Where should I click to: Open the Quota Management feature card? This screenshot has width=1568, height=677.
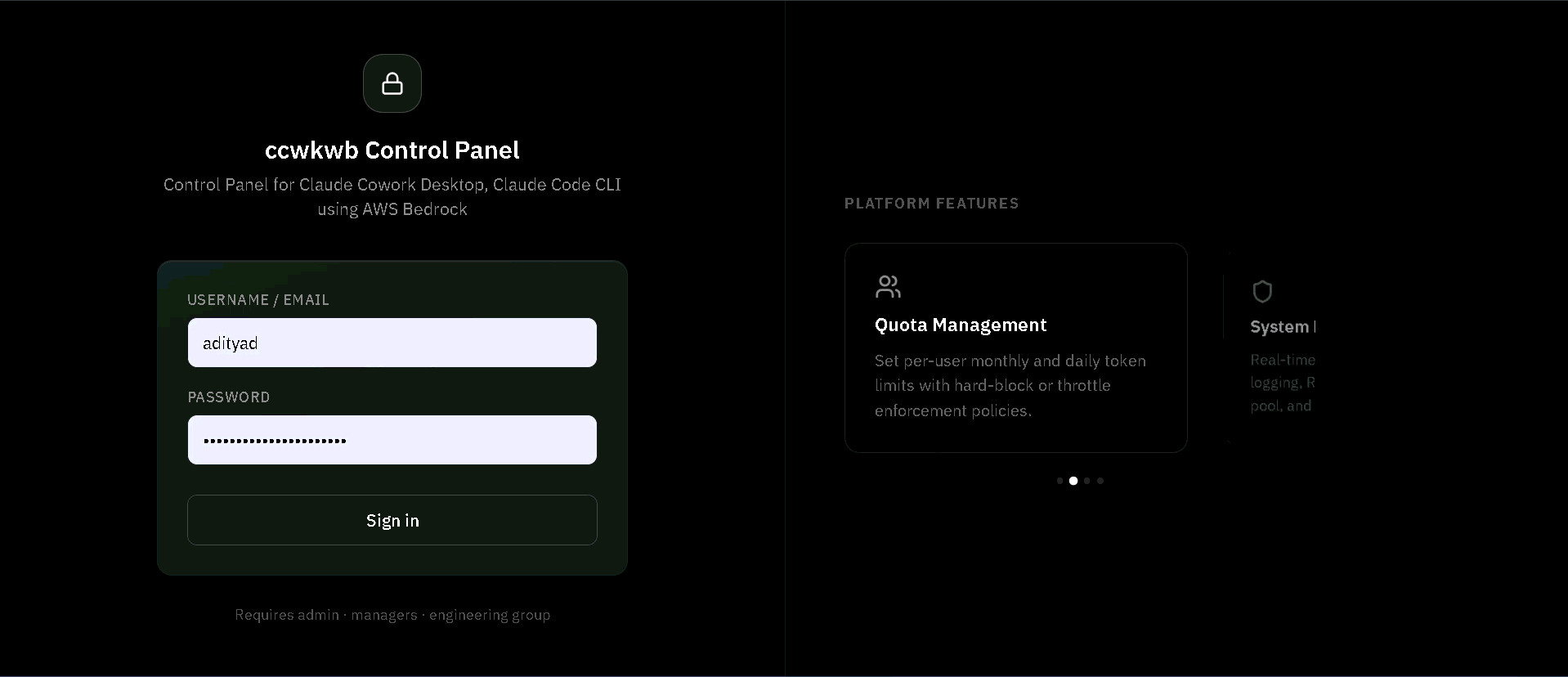[1015, 347]
